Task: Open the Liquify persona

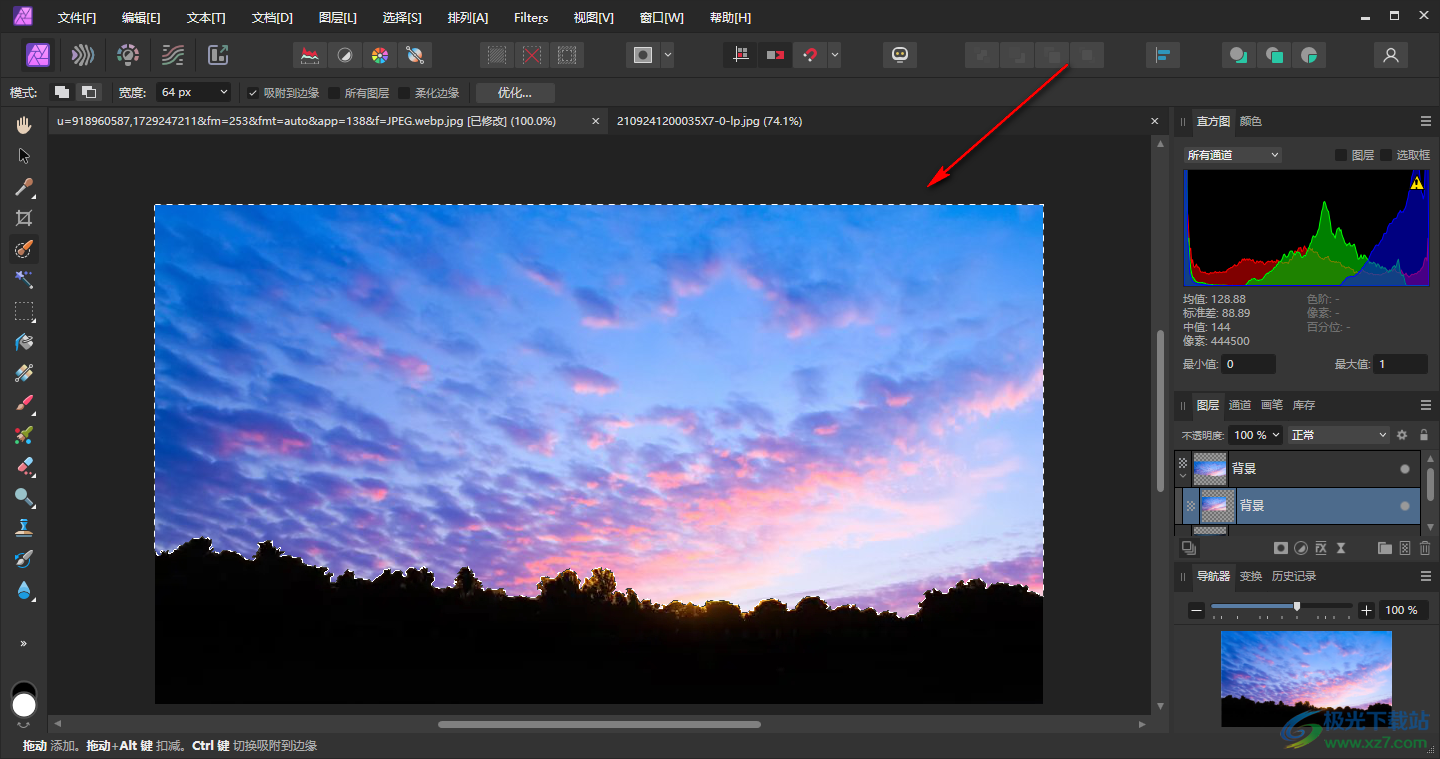Action: [x=83, y=55]
